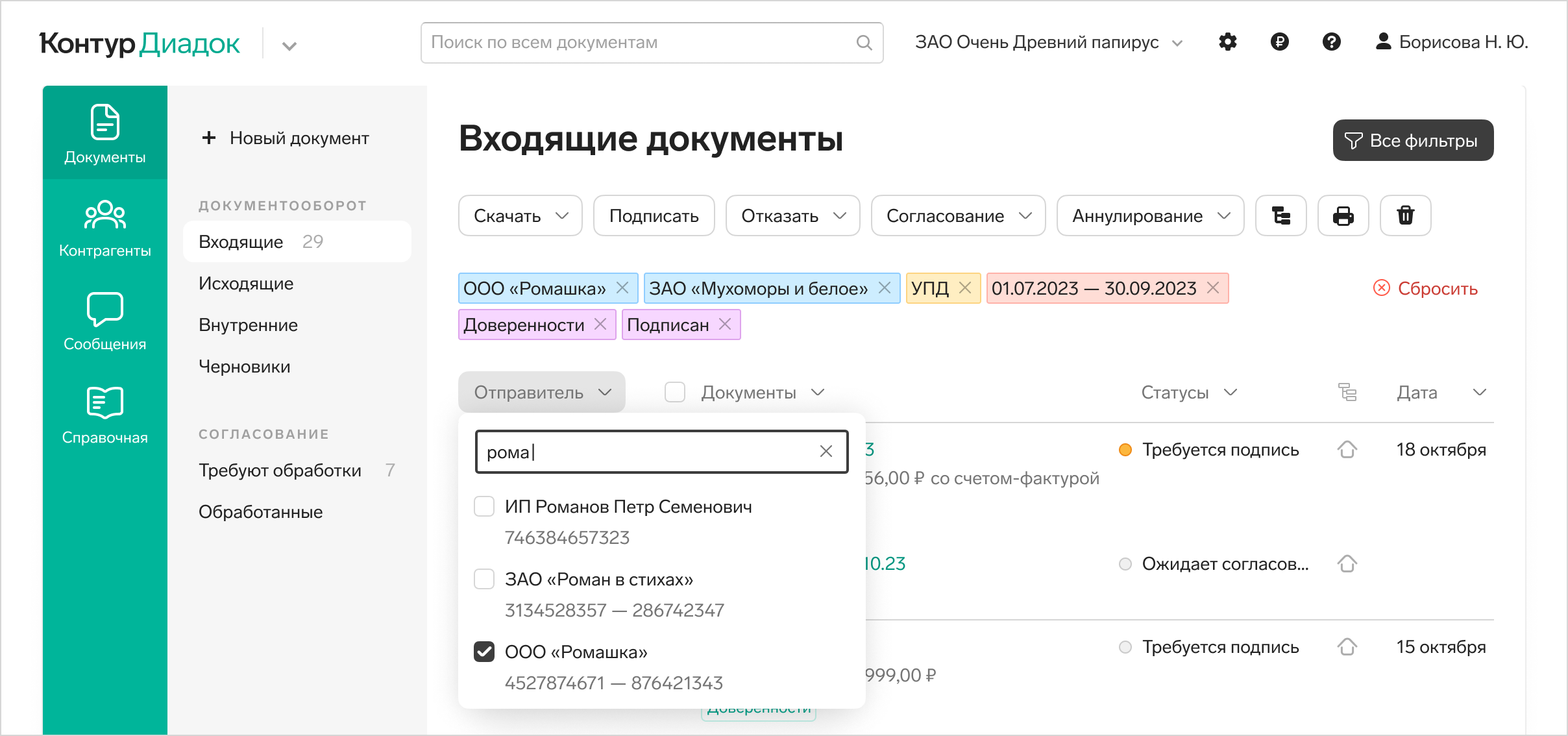Go to Внутренние folder

click(248, 325)
